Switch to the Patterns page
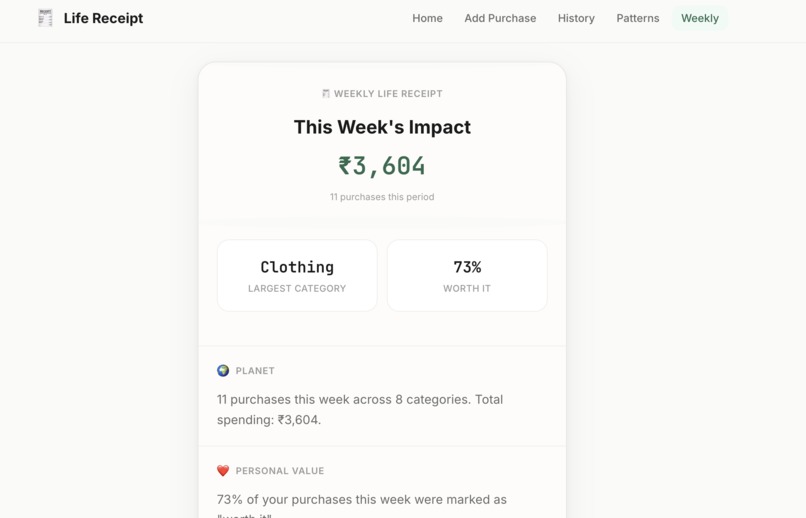 (637, 18)
